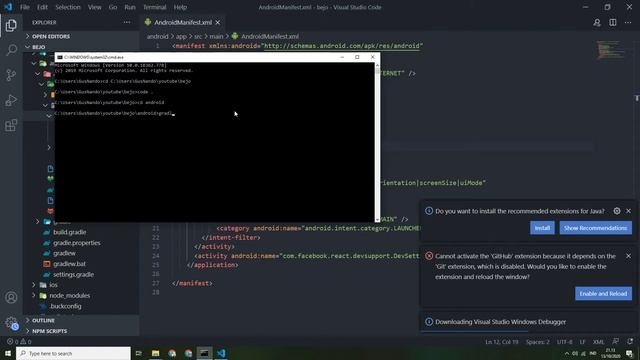Switch to cmd window from taskbar
This screenshot has width=640, height=360.
pyautogui.click(x=204, y=353)
